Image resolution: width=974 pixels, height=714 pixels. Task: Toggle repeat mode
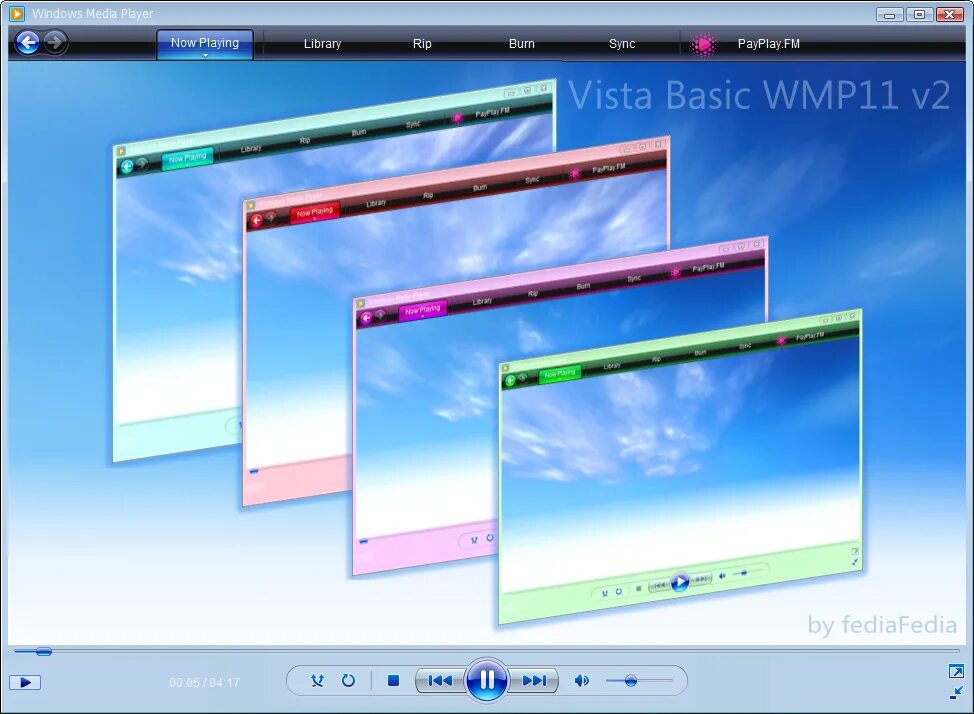[x=348, y=680]
